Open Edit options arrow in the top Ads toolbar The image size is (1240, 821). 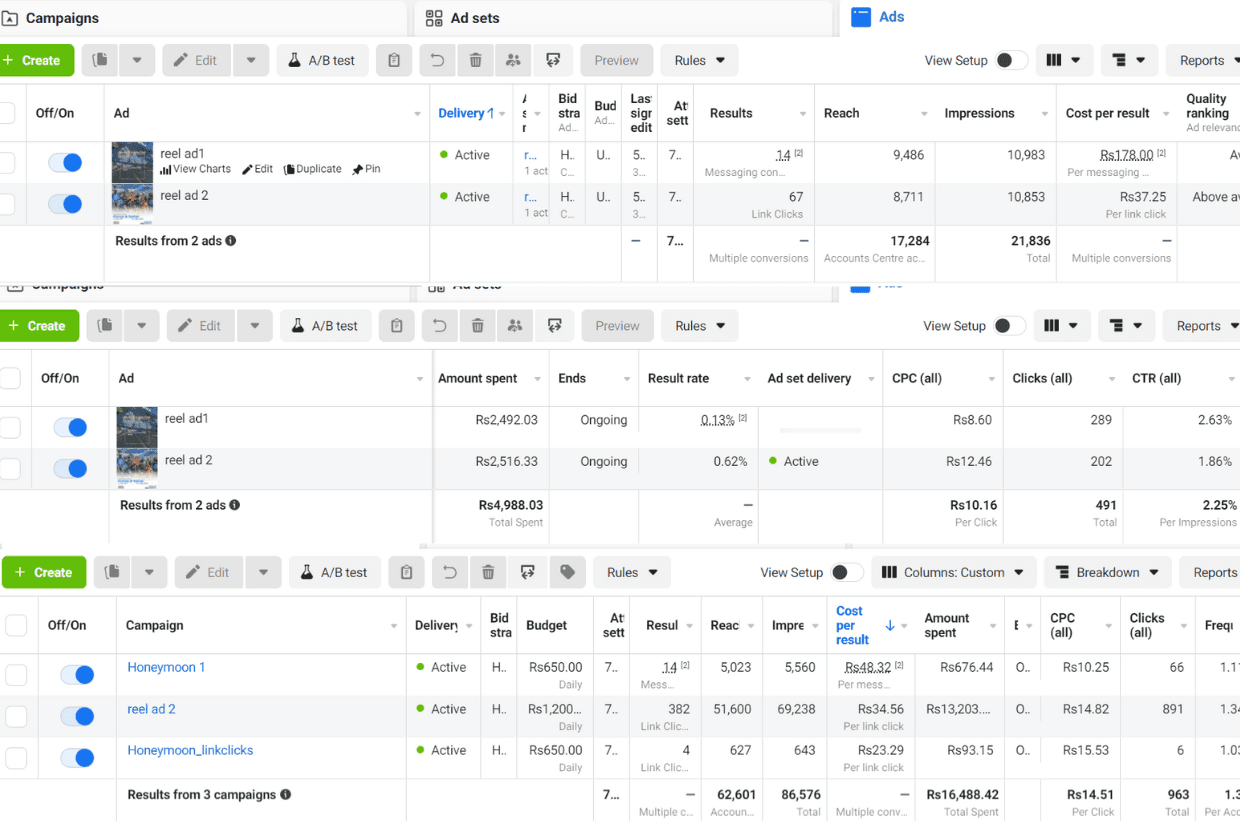[x=250, y=60]
